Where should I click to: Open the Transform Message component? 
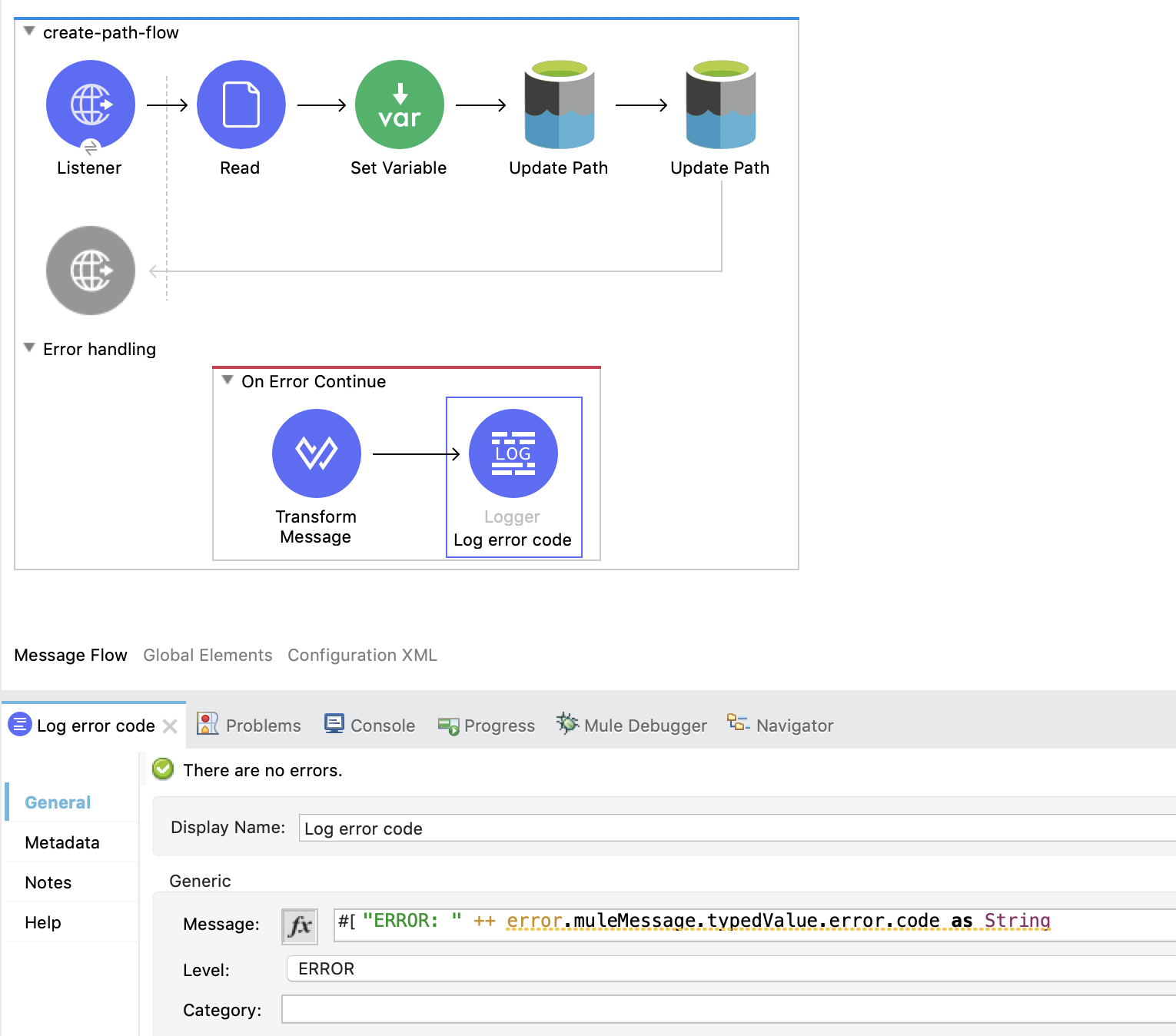tap(316, 453)
